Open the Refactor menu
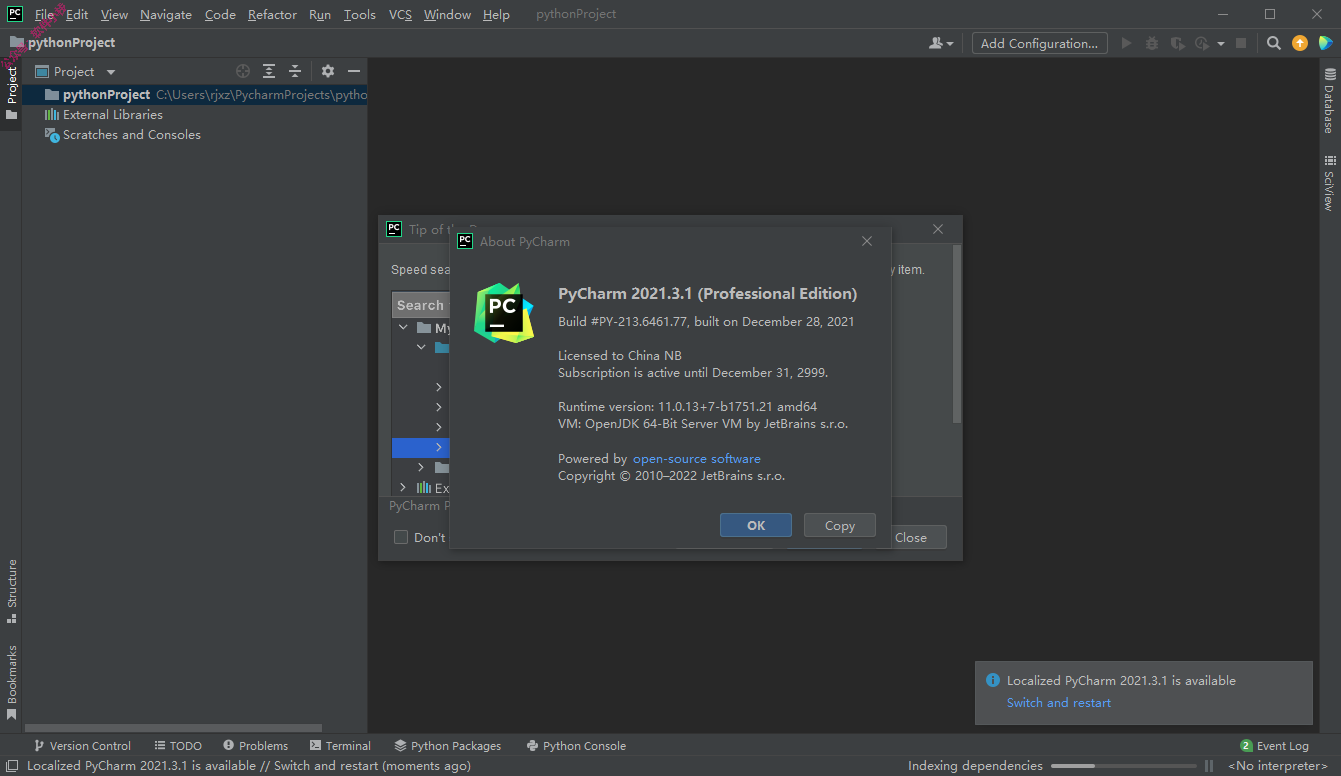Image resolution: width=1341 pixels, height=776 pixels. pyautogui.click(x=272, y=14)
